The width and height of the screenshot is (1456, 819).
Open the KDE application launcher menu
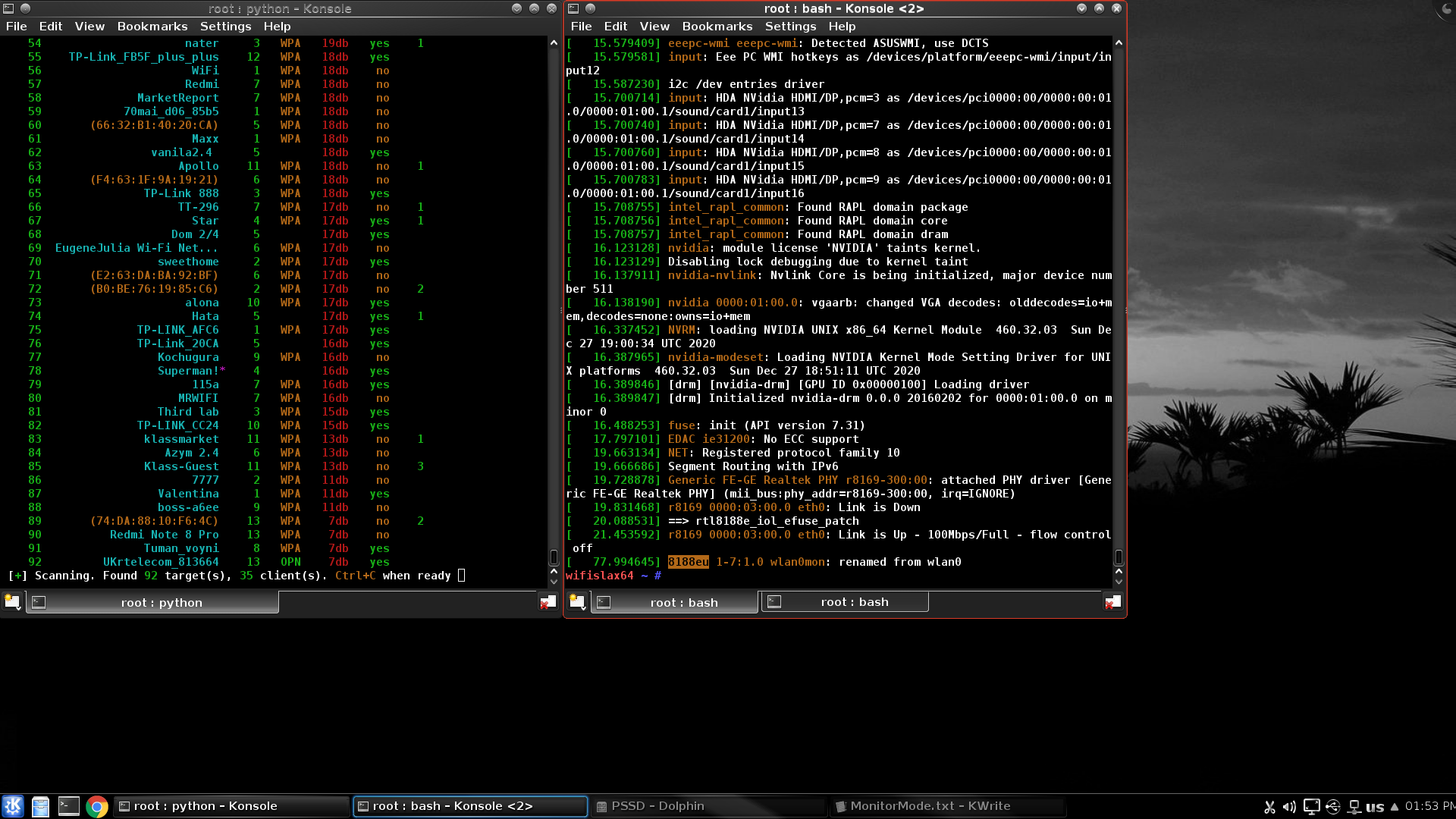(x=13, y=806)
